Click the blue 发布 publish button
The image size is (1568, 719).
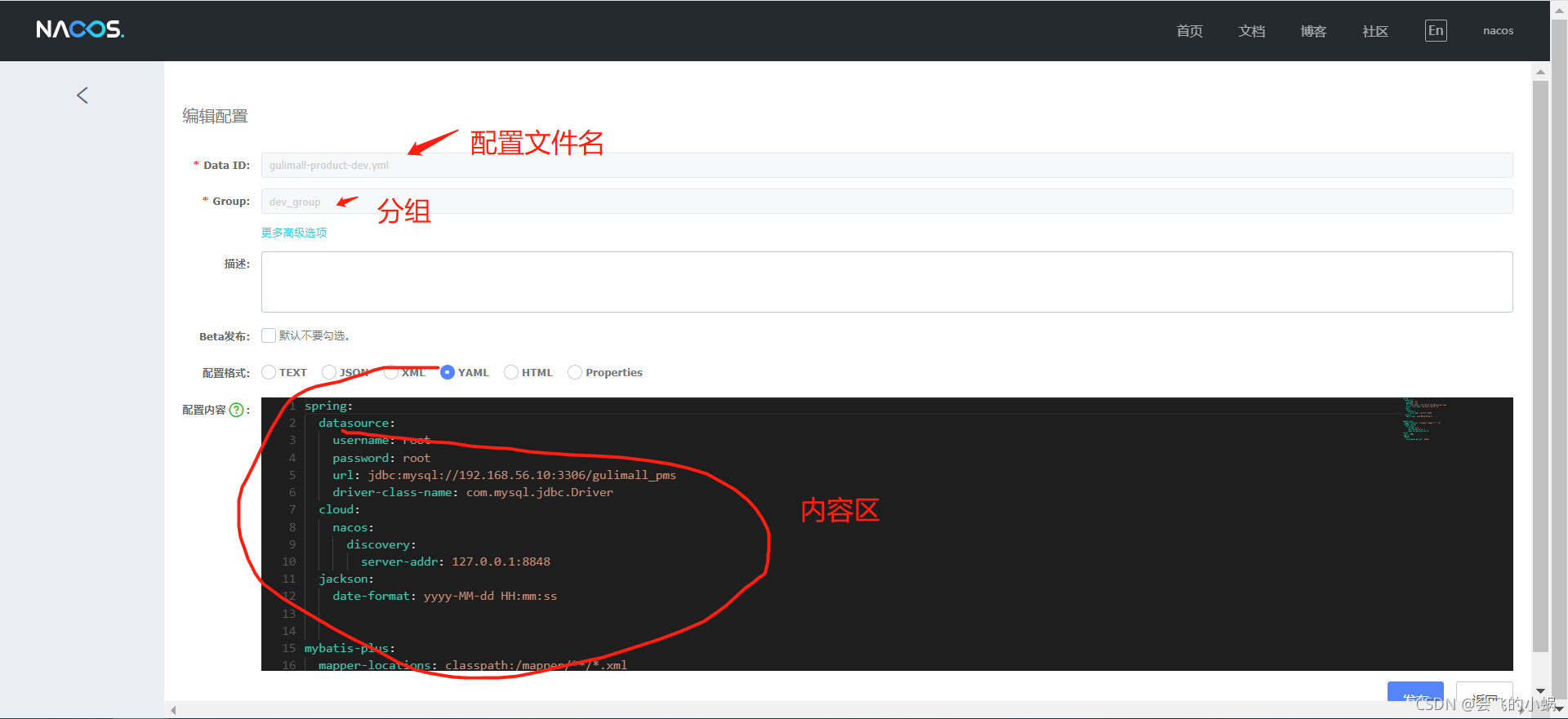click(x=1415, y=691)
